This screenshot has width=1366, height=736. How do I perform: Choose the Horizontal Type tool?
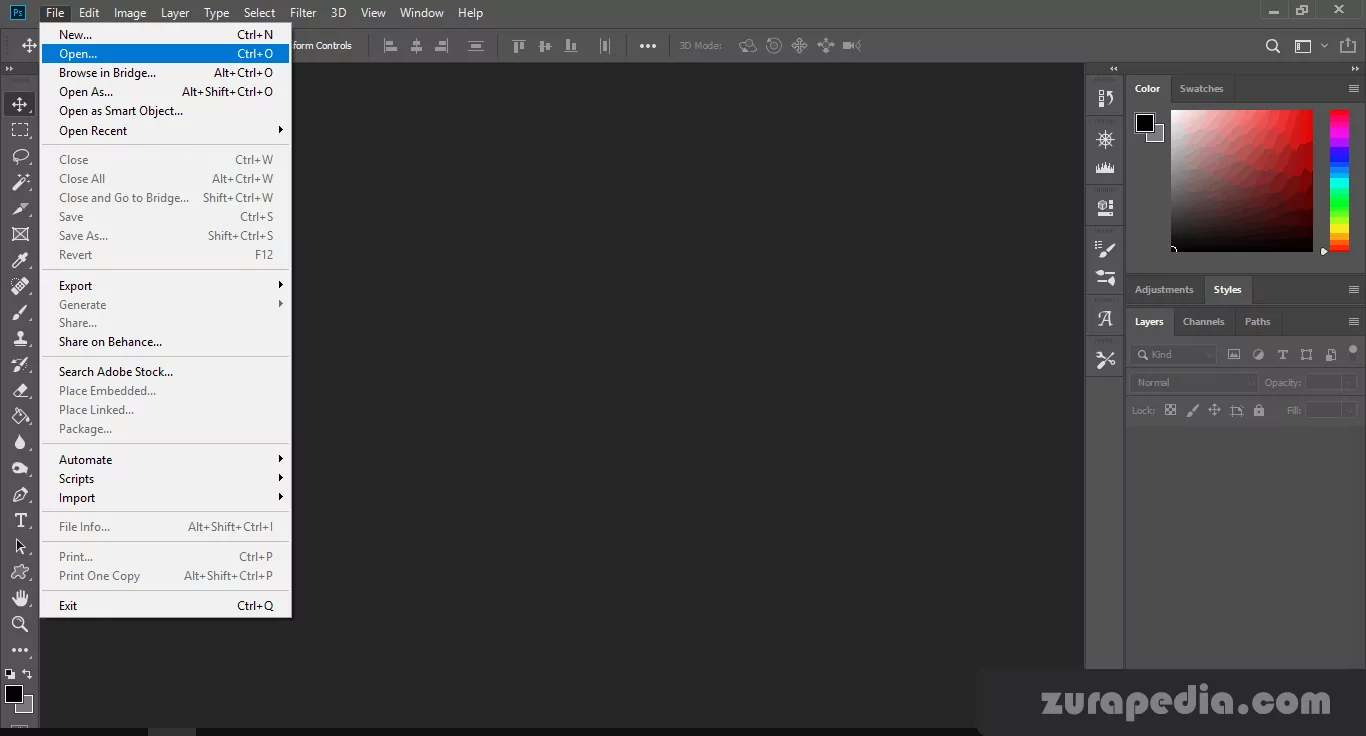coord(20,520)
